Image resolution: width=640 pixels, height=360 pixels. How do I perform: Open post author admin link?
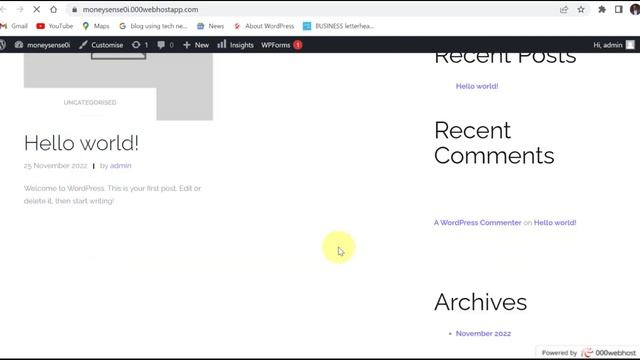[x=120, y=166]
